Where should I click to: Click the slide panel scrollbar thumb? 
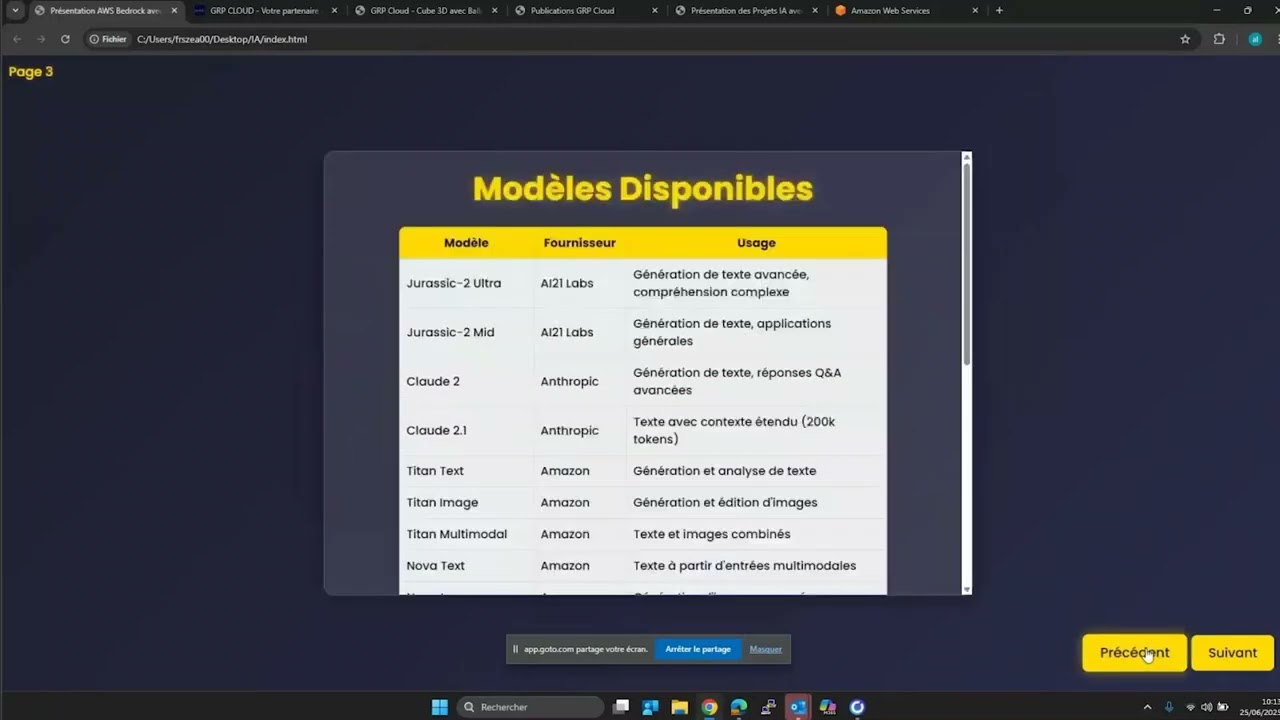pos(967,262)
